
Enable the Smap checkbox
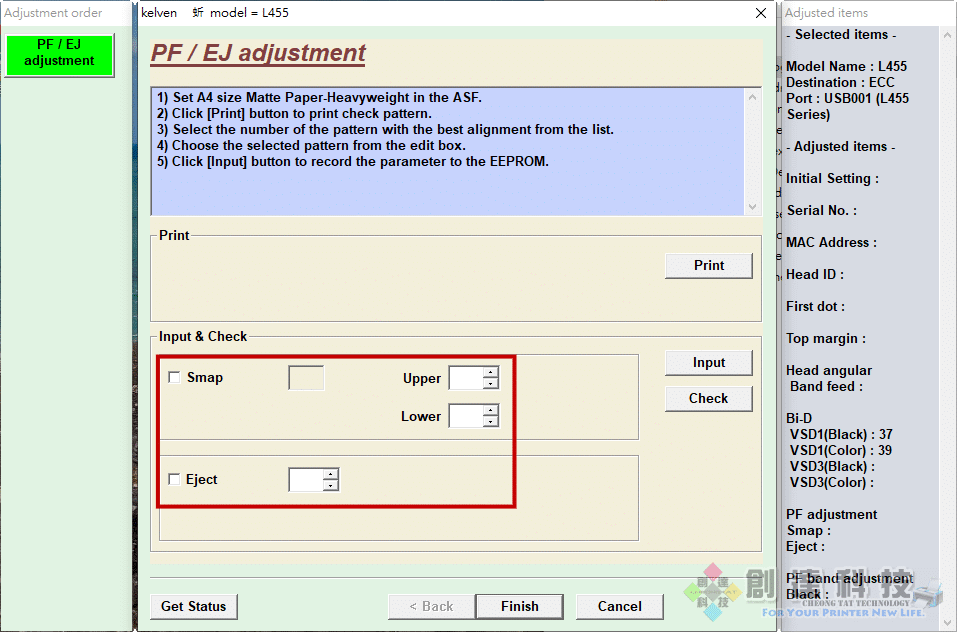pyautogui.click(x=175, y=378)
